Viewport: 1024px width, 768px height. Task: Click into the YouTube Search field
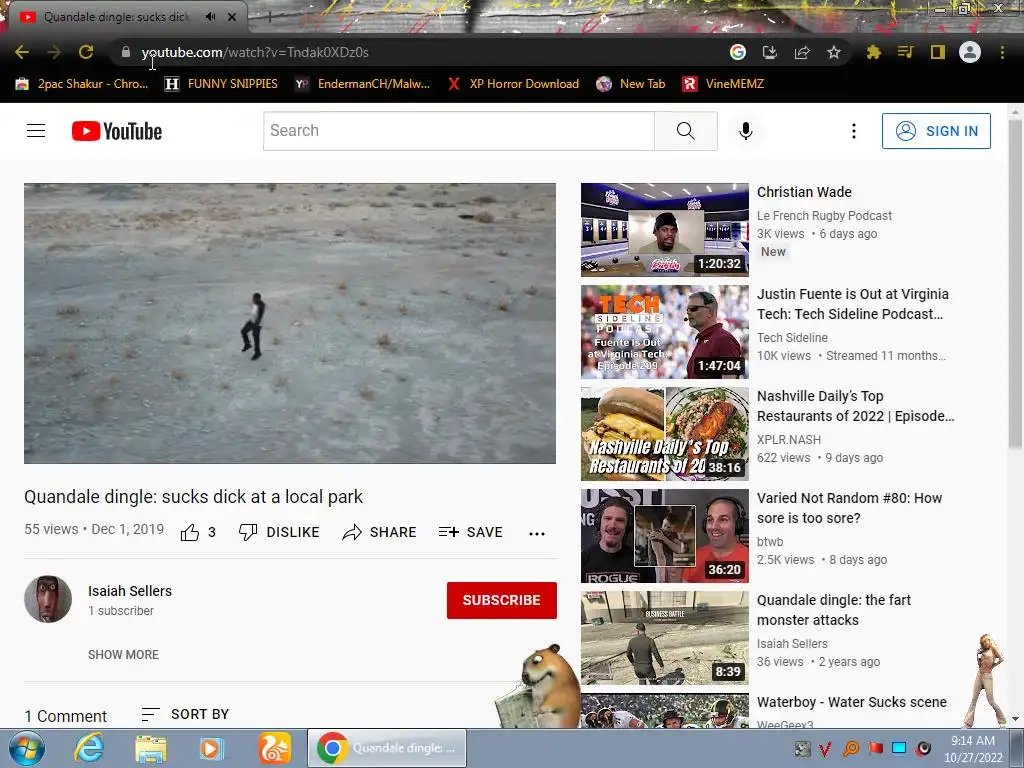458,131
